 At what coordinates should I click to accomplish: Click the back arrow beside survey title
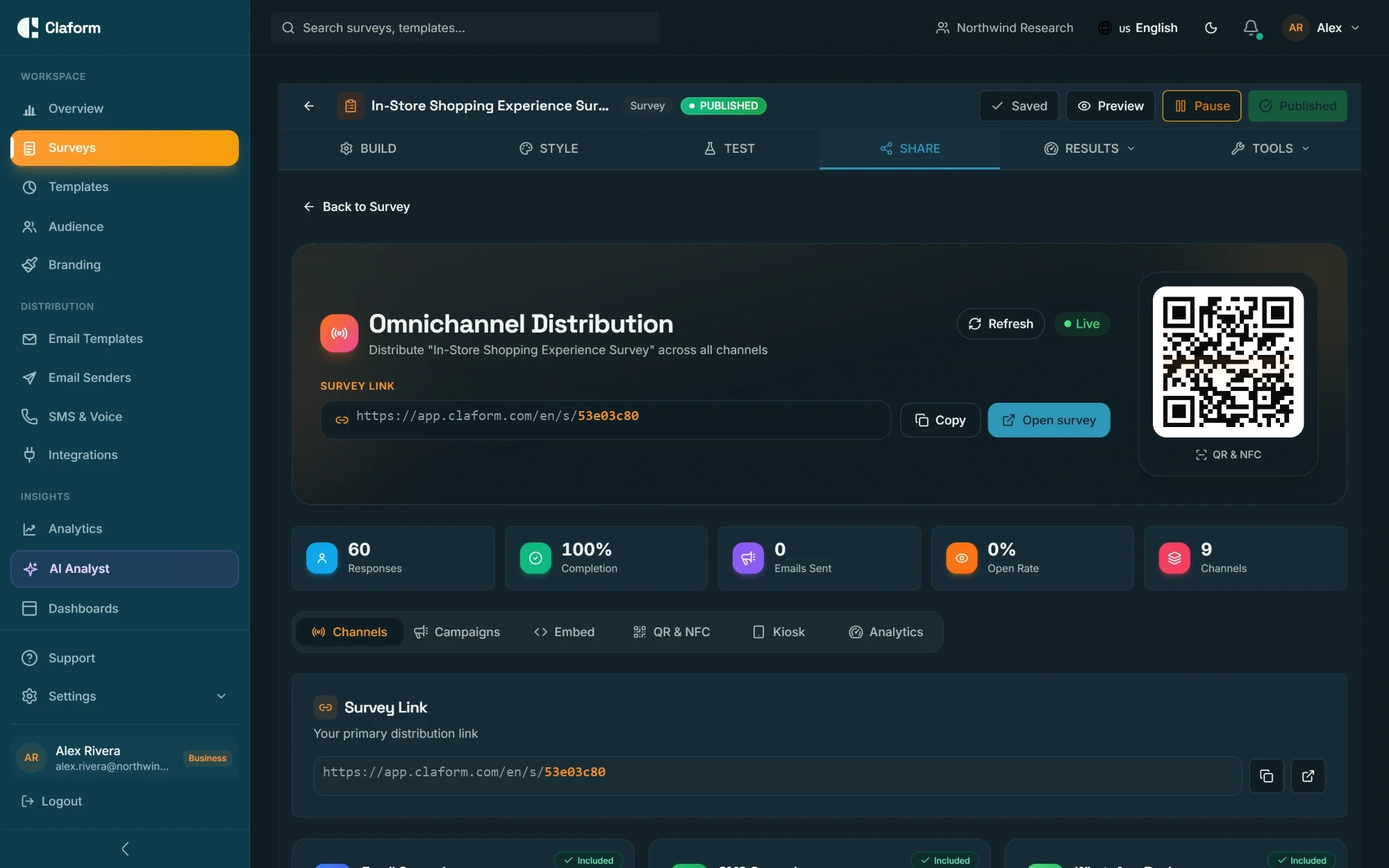[x=309, y=106]
